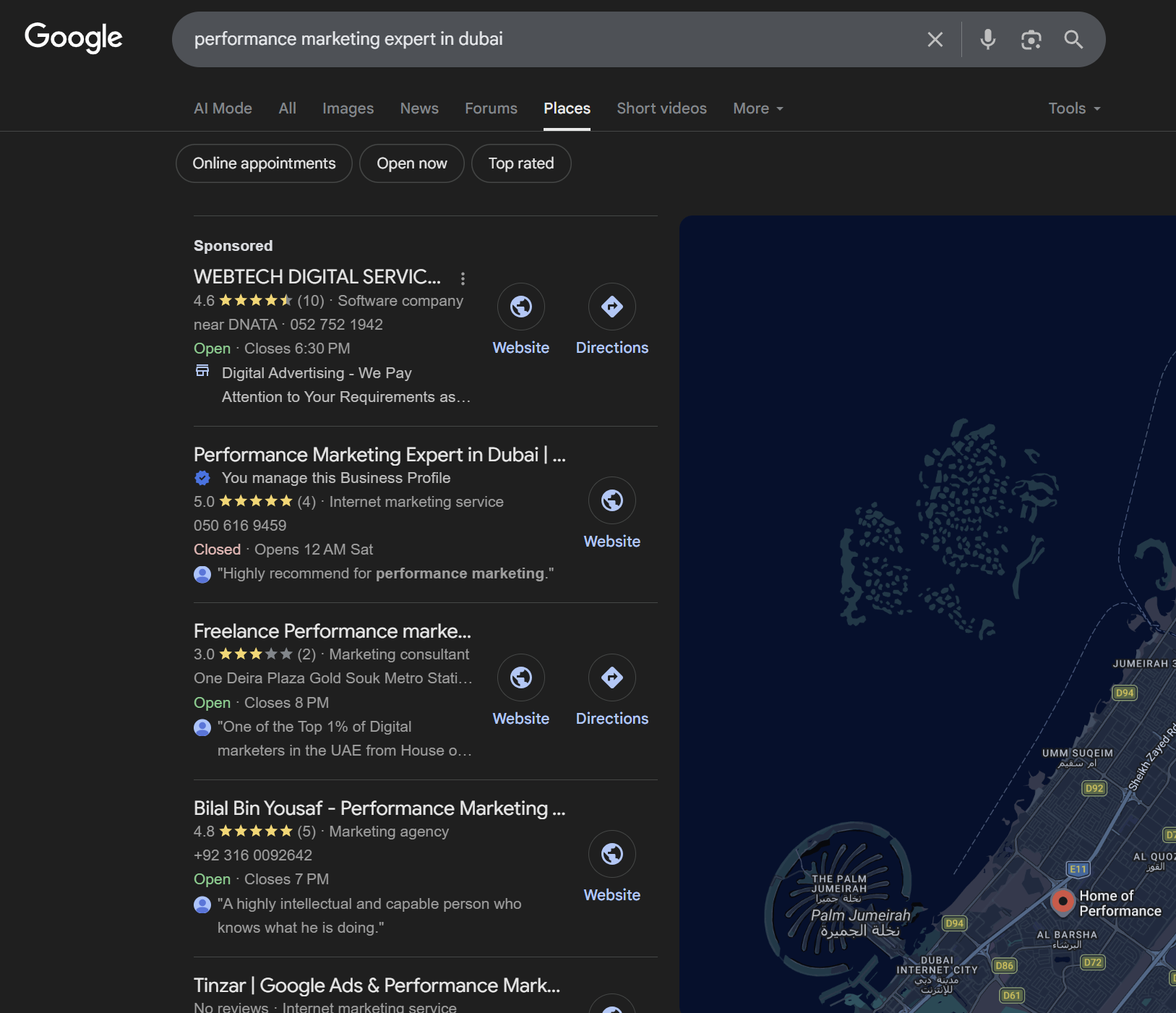
Task: Click the WEBTECH Digital Directions arrow icon
Action: (612, 307)
